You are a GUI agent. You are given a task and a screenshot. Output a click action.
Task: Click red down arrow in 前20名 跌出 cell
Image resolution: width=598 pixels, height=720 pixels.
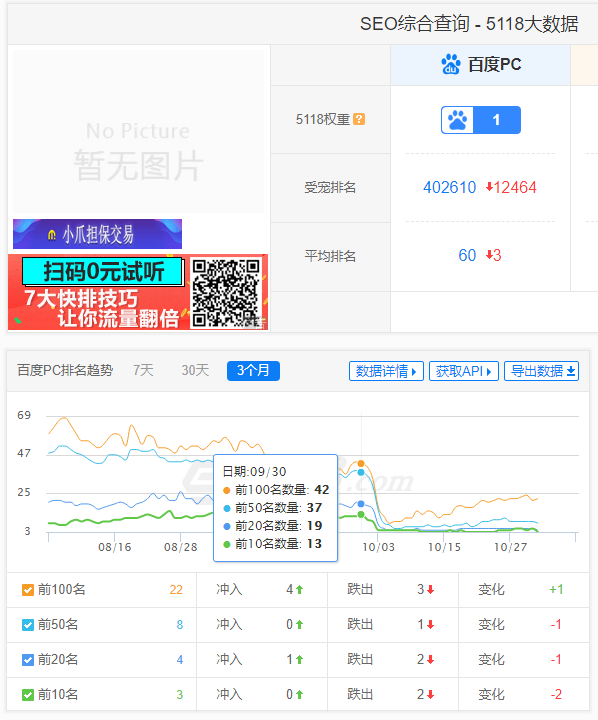point(430,660)
